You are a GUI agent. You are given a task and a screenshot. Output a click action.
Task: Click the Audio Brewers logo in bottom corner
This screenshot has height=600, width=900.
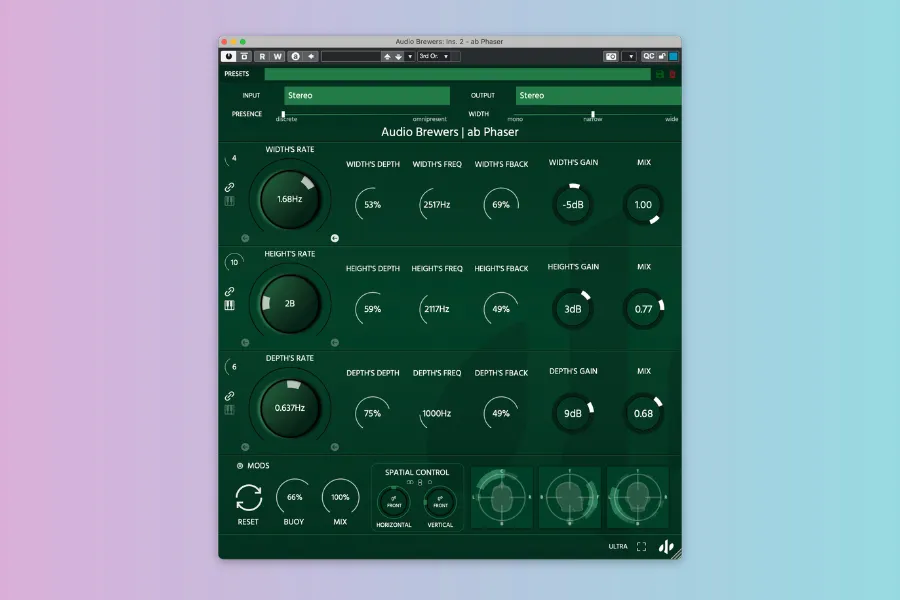tap(665, 547)
